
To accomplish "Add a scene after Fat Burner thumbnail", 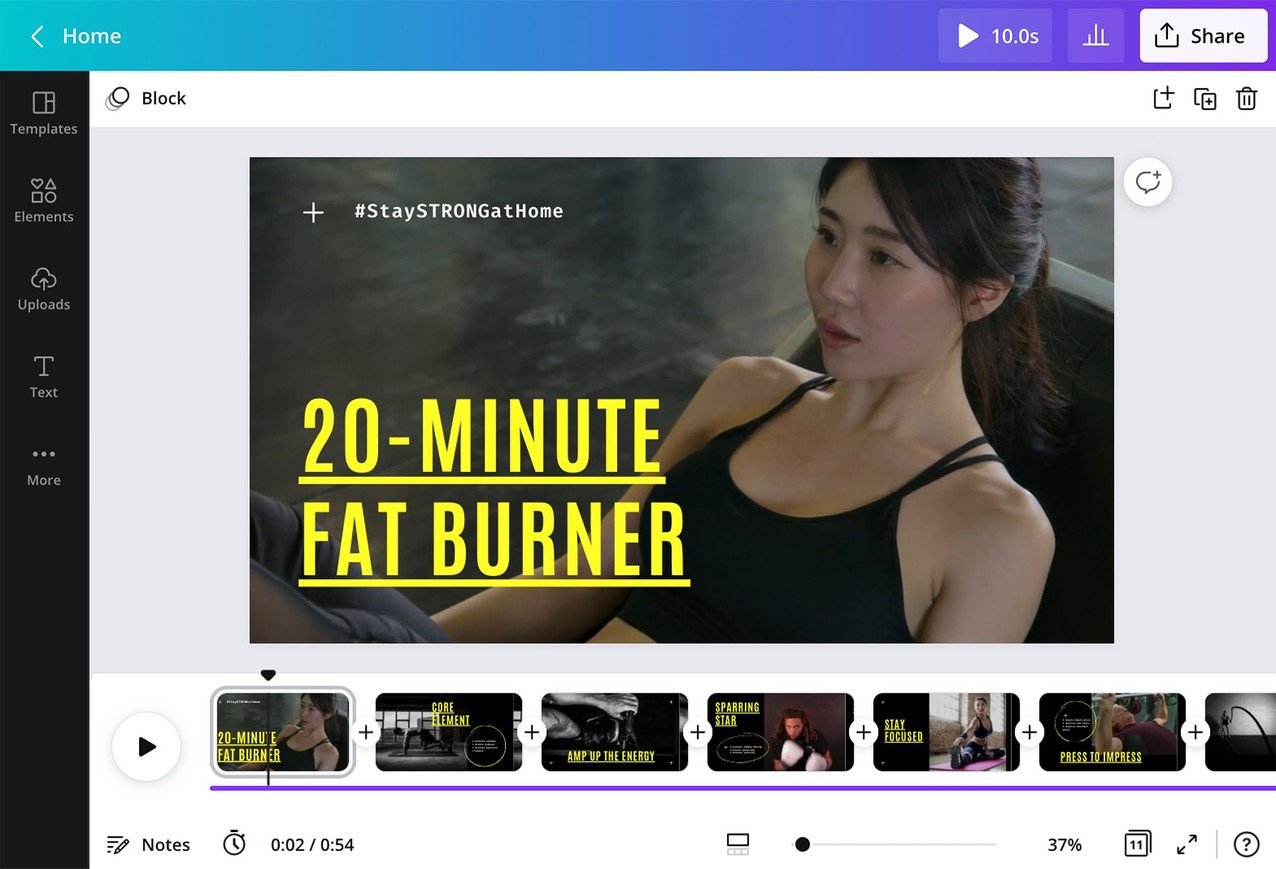I will pyautogui.click(x=366, y=732).
